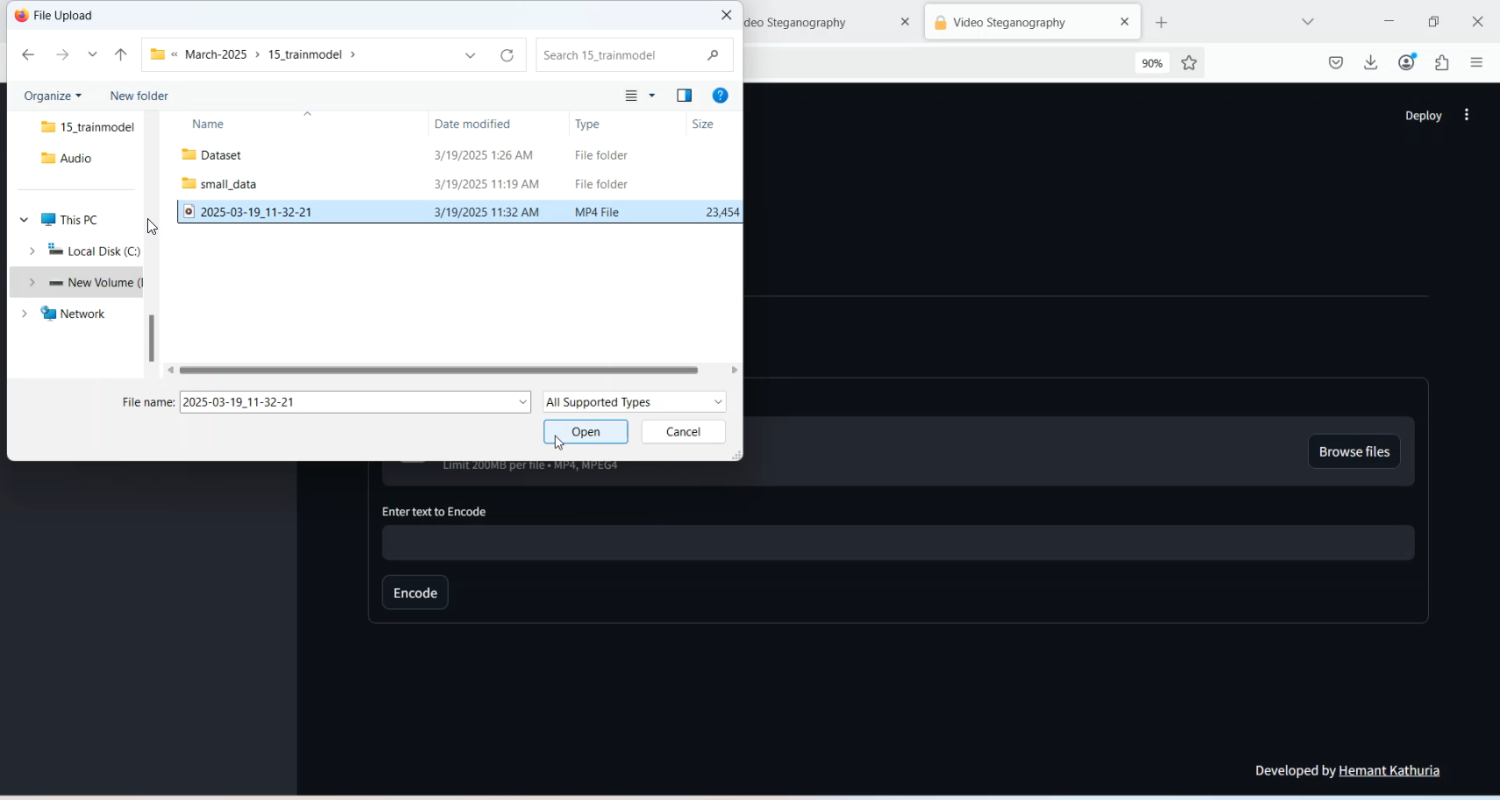Open the change view layout dropdown
The image size is (1500, 800).
click(x=652, y=96)
